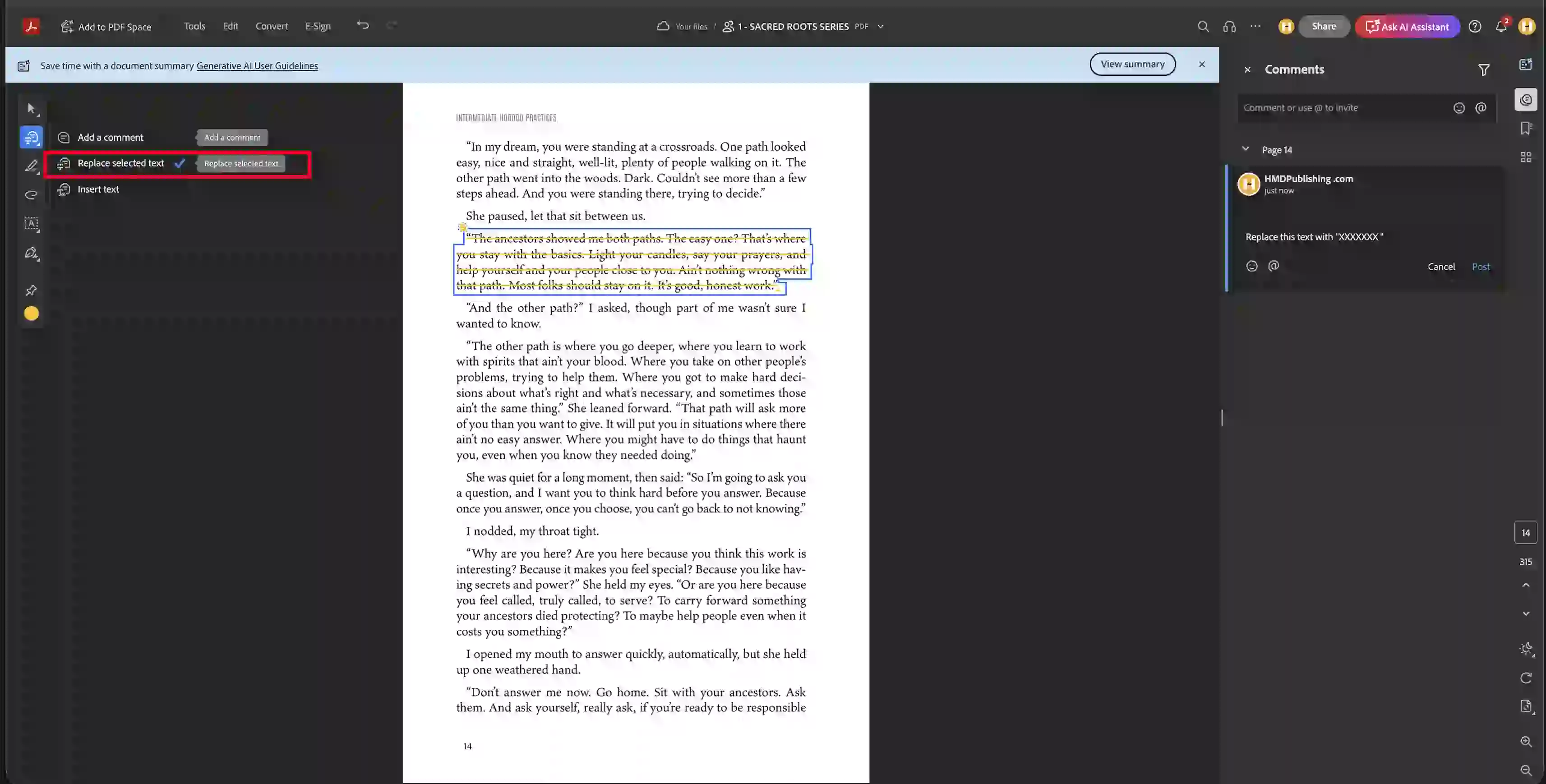Screen dimensions: 1546x784
Task: Select the arrow selection tool
Action: pos(31,109)
